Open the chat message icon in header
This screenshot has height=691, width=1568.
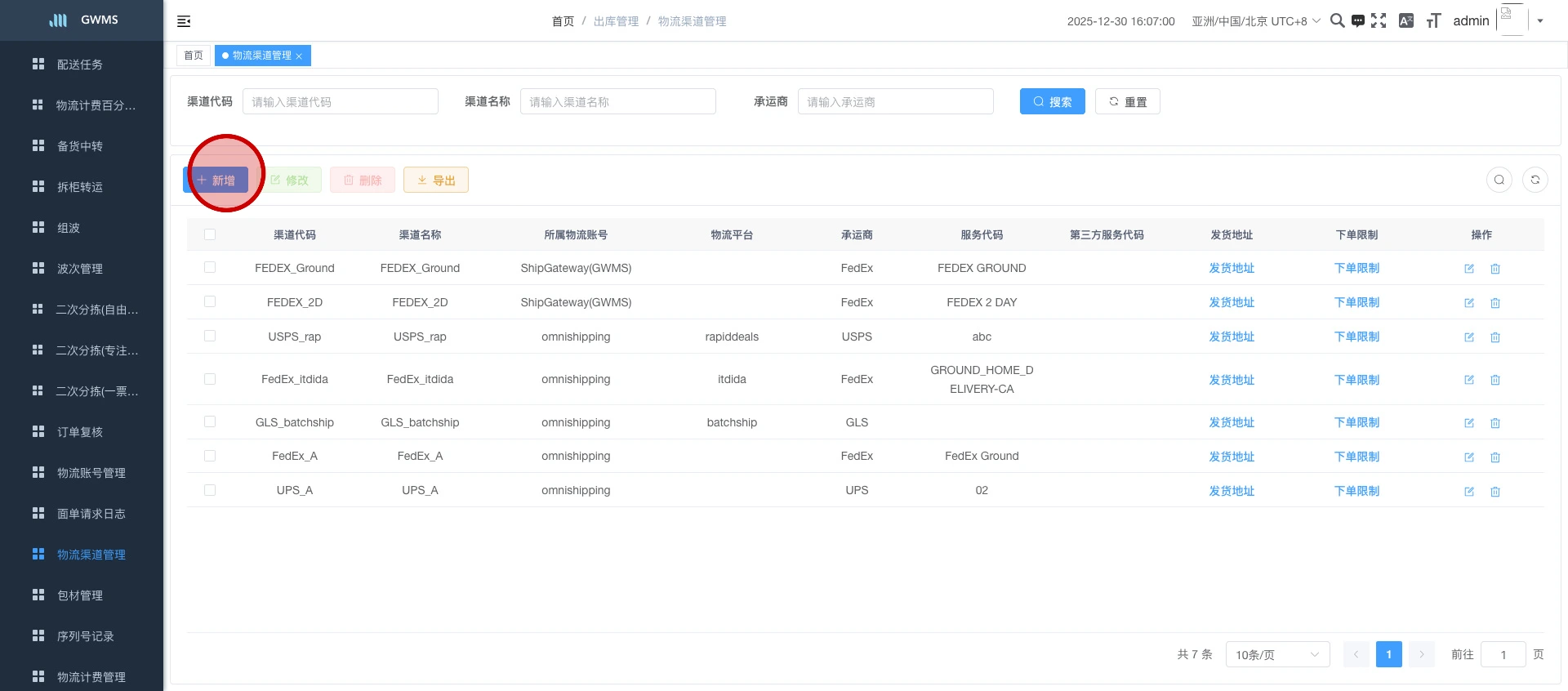(x=1357, y=20)
